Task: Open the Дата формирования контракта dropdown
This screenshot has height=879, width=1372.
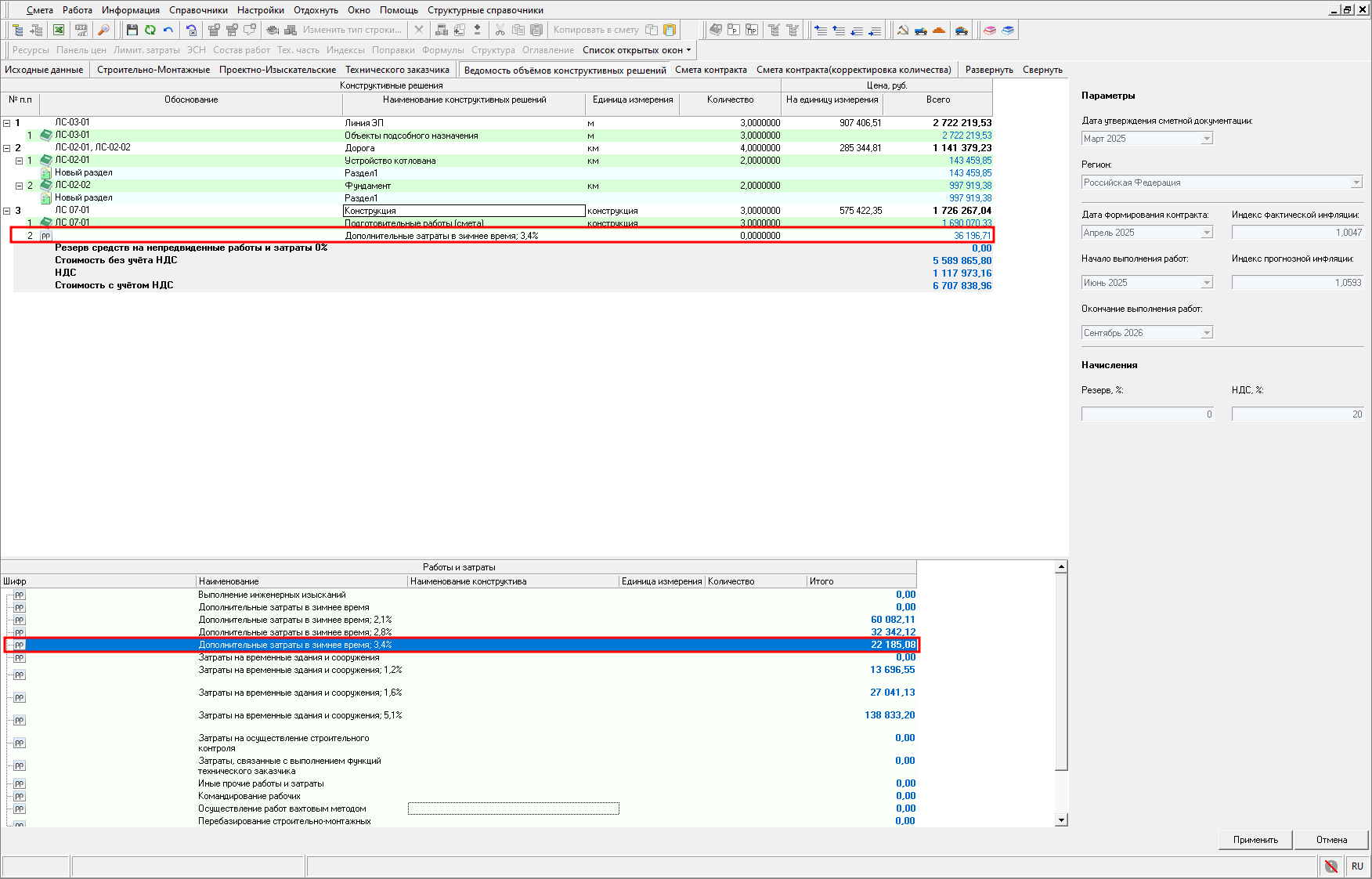Action: click(1206, 233)
